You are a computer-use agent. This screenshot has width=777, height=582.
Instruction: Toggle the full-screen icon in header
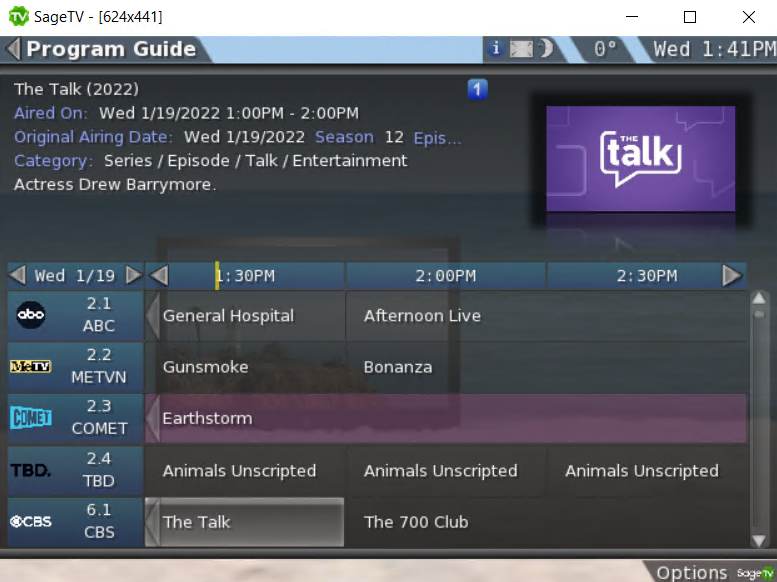[521, 49]
